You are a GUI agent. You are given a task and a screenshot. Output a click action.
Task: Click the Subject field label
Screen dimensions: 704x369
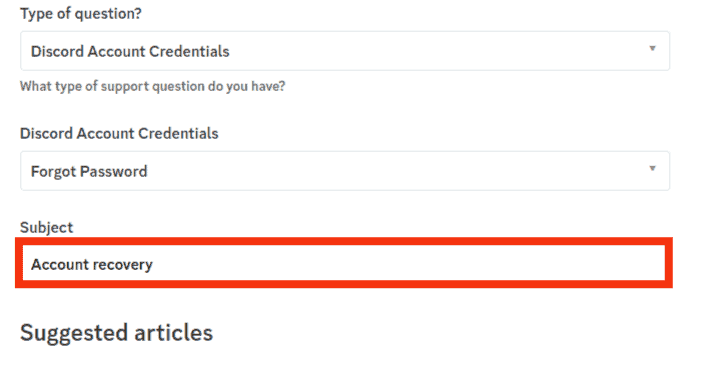[46, 228]
